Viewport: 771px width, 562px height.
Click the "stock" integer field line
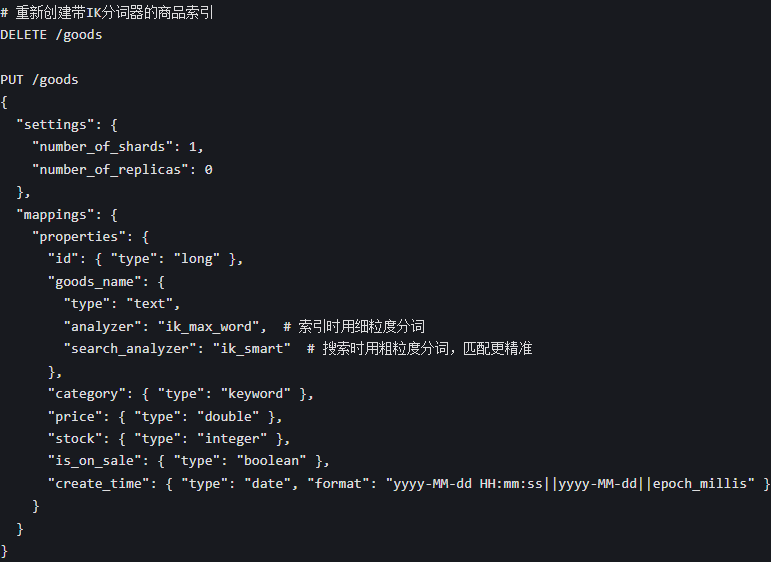click(169, 439)
